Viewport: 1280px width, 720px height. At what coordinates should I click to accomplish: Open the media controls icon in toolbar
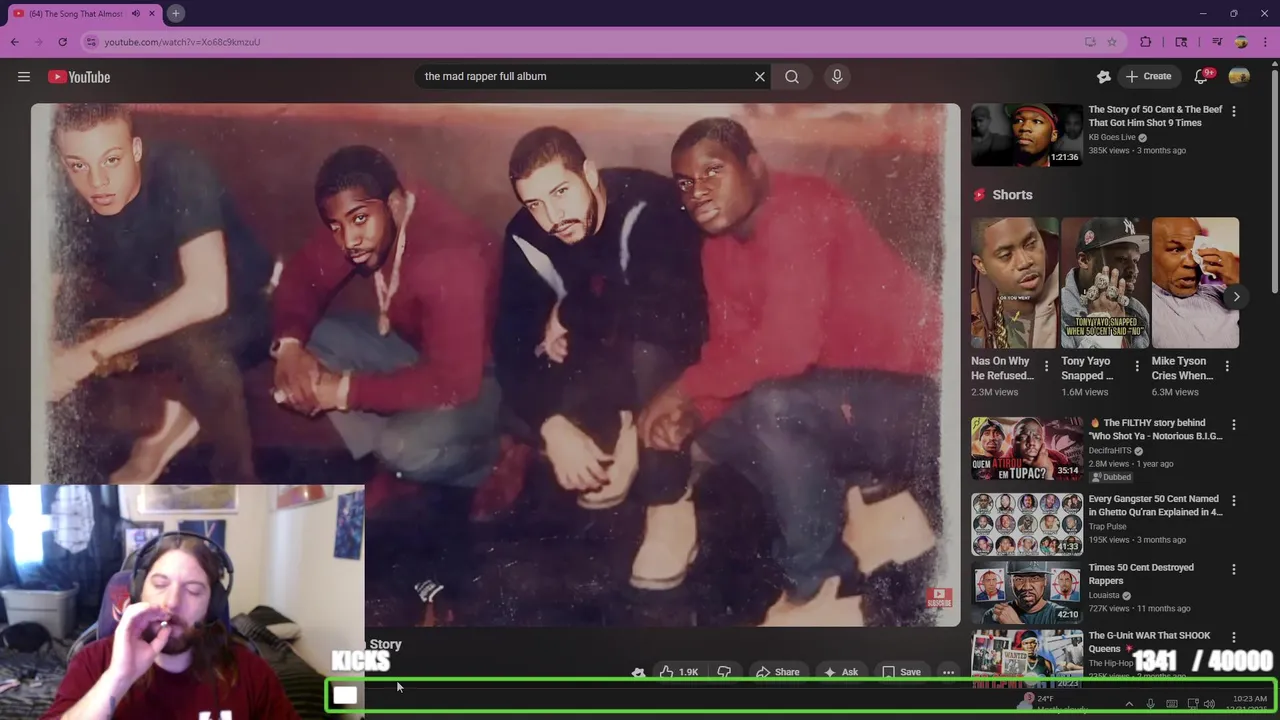pyautogui.click(x=1217, y=42)
